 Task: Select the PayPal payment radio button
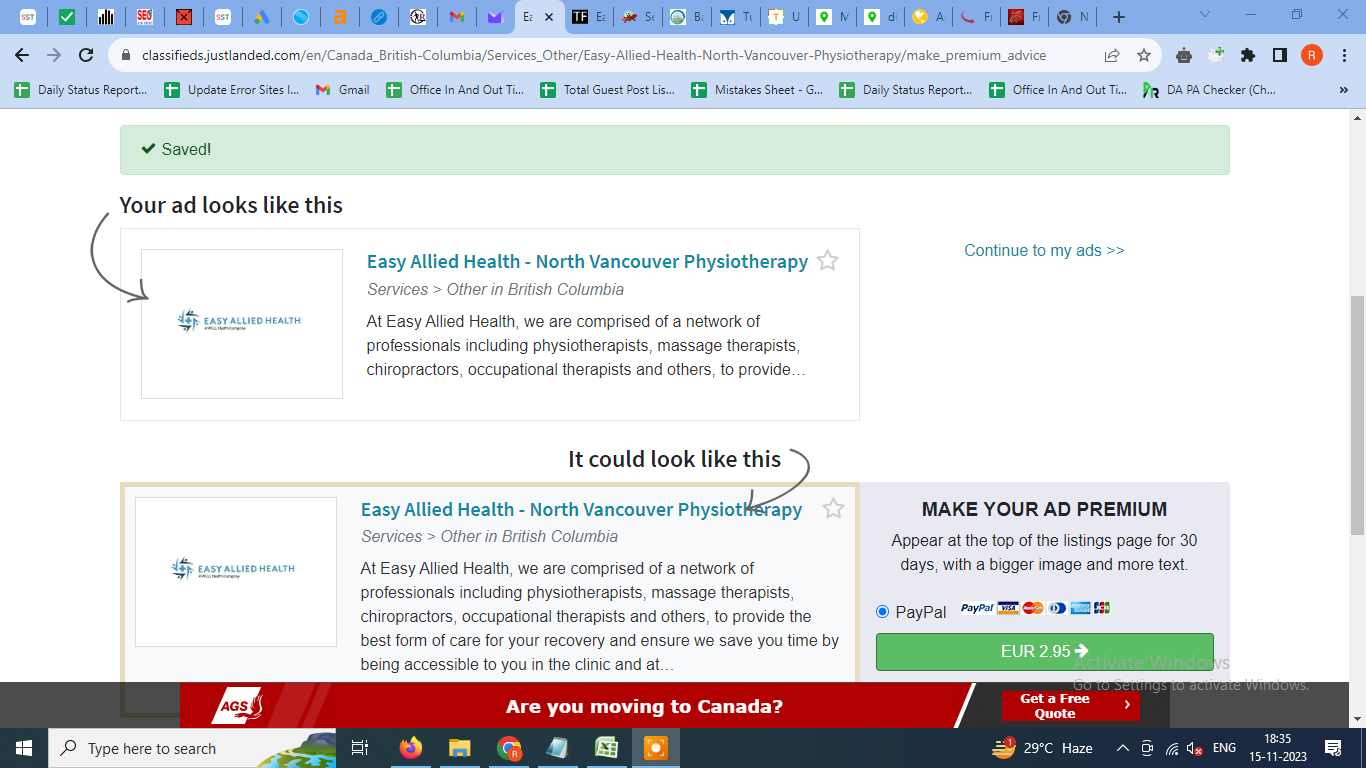click(882, 611)
